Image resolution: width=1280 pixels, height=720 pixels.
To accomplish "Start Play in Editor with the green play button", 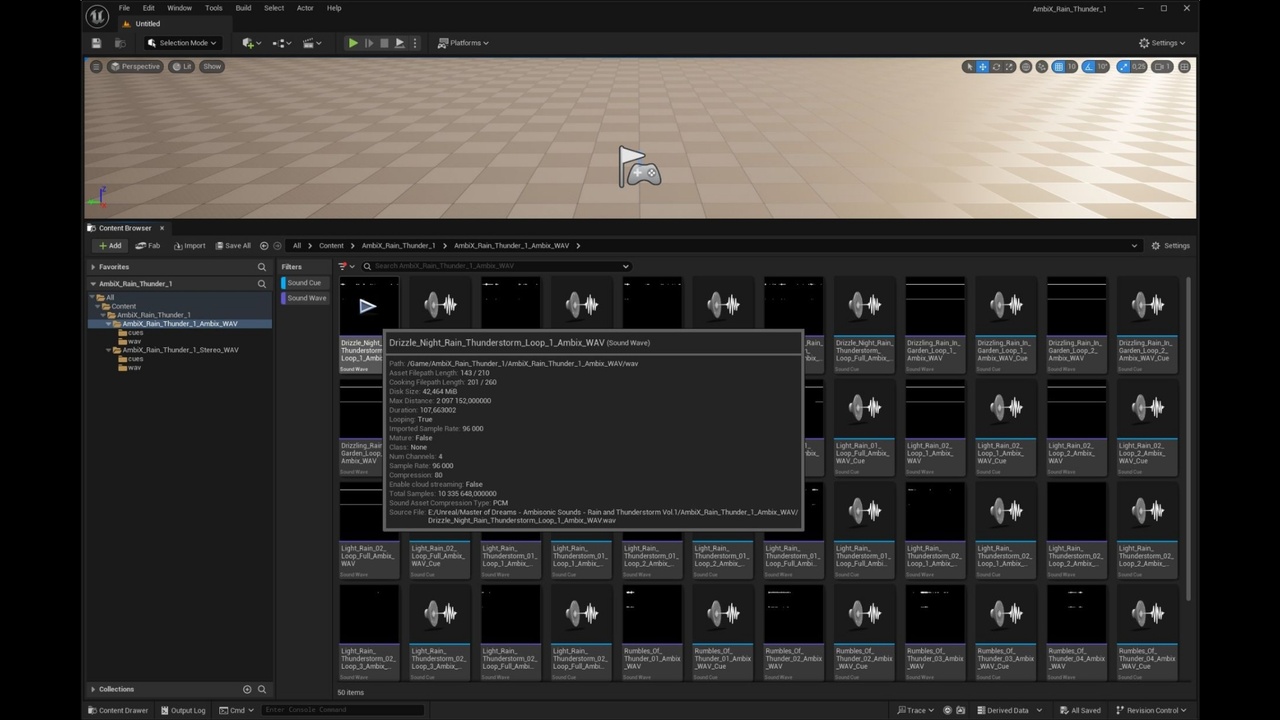I will click(353, 43).
